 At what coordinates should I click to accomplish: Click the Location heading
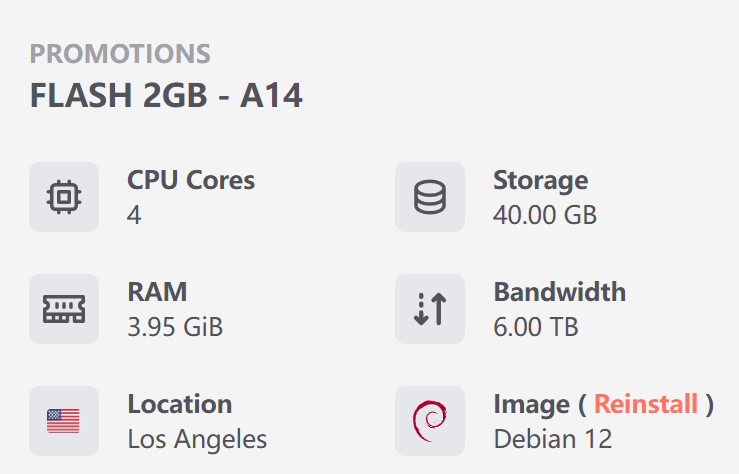coord(180,404)
